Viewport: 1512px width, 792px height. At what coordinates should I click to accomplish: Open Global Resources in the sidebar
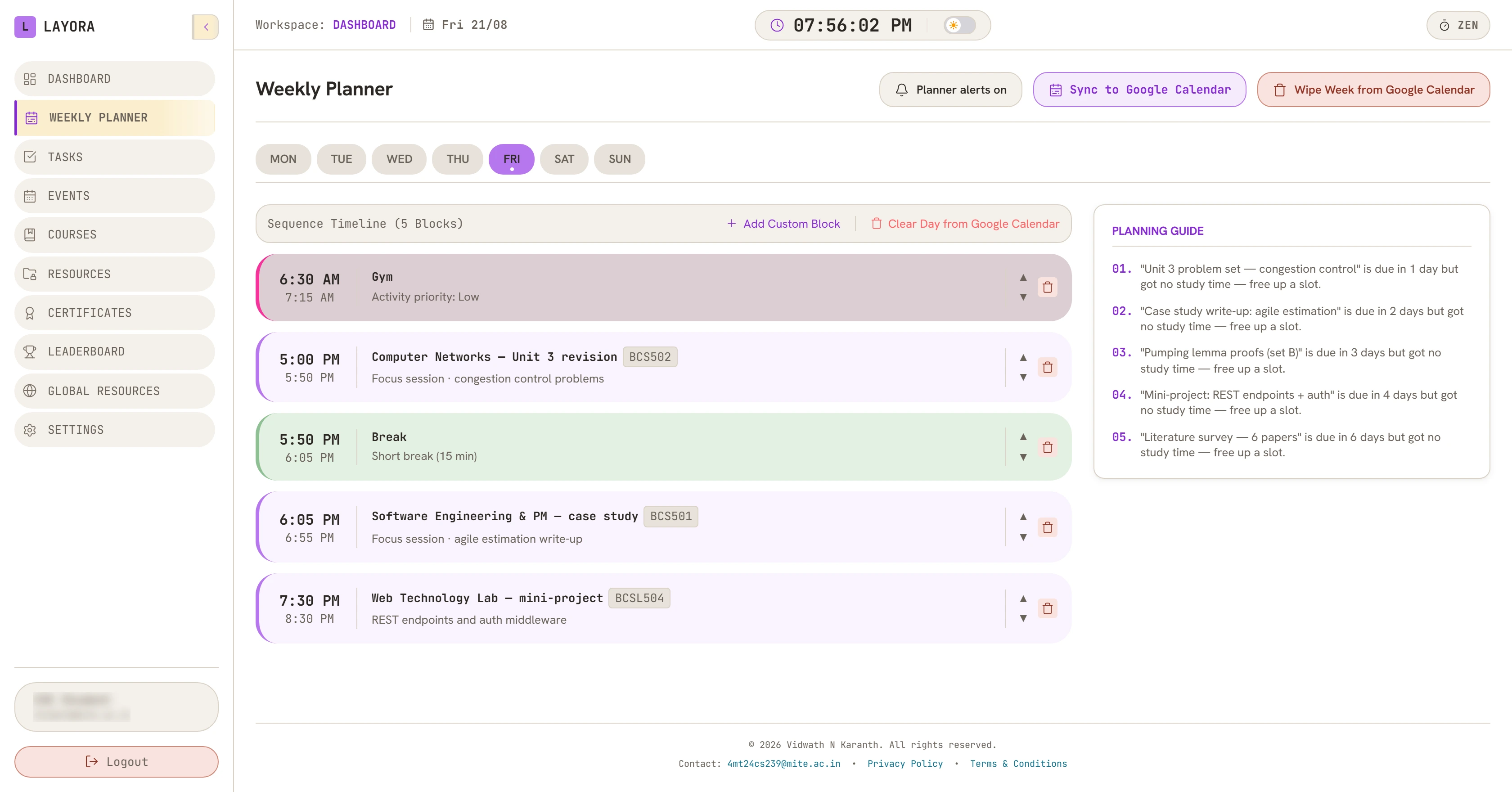pos(115,391)
